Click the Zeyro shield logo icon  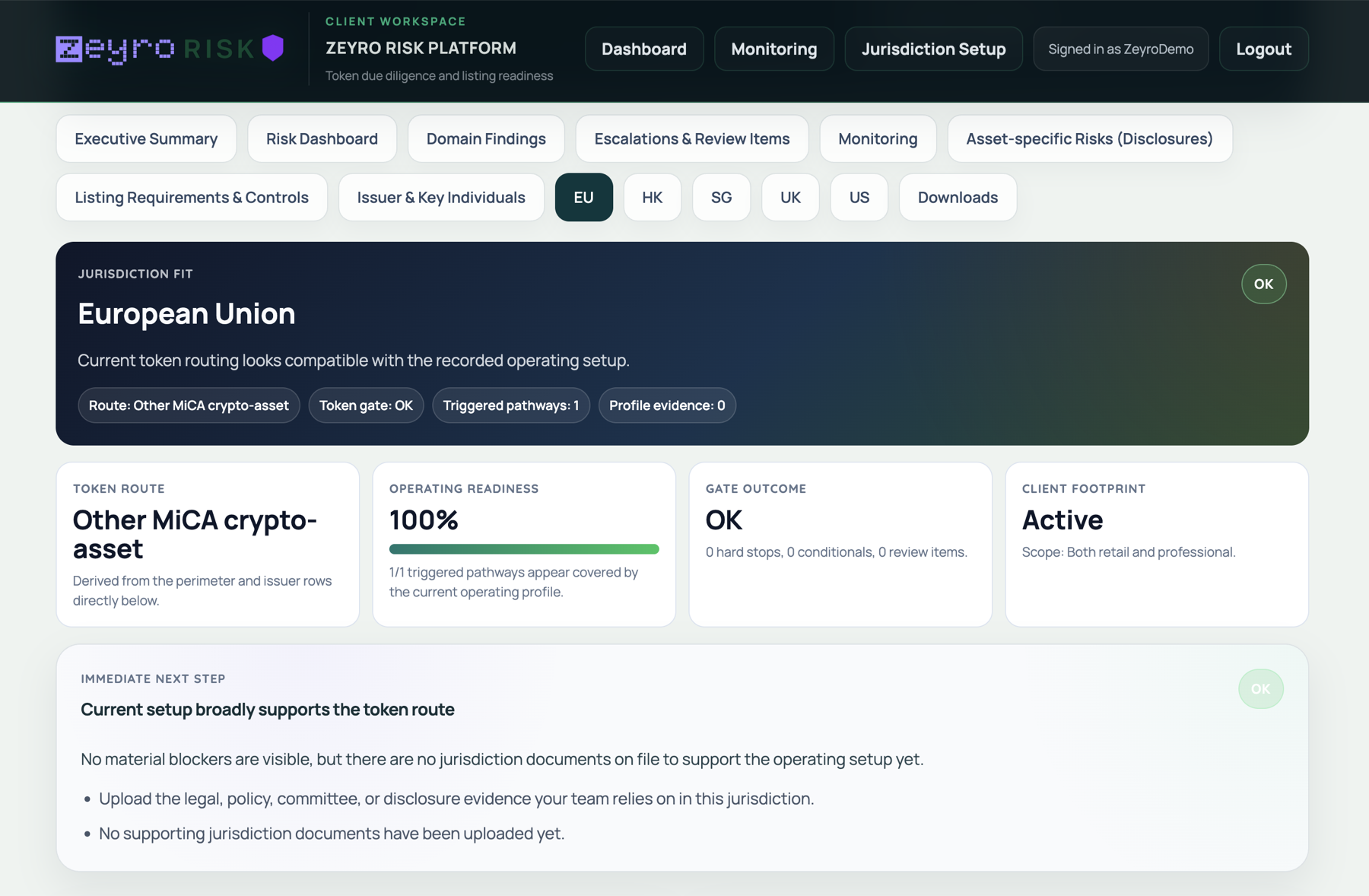tap(272, 48)
